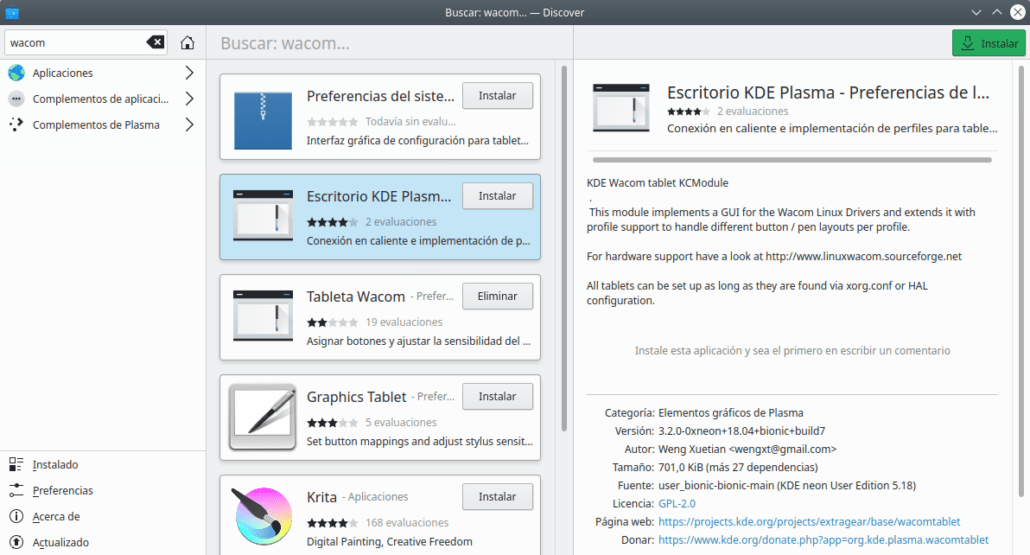
Task: Click the maximize up arrow in title bar
Action: pyautogui.click(x=997, y=12)
